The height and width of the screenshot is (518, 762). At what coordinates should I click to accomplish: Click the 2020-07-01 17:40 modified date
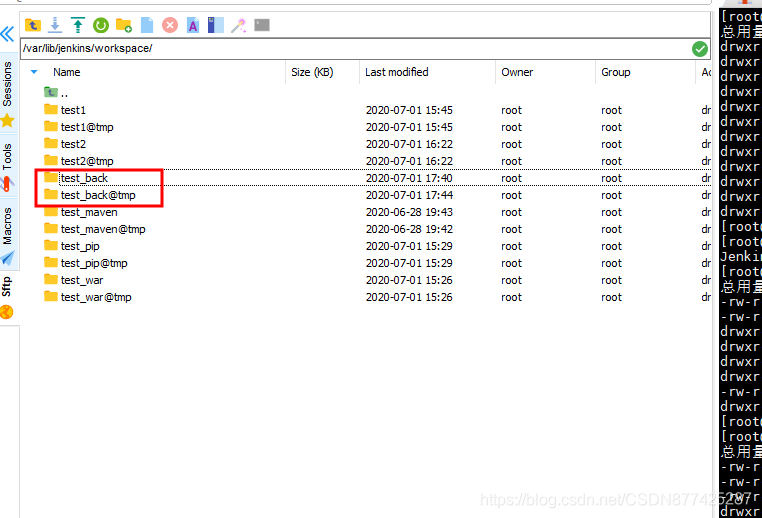409,178
